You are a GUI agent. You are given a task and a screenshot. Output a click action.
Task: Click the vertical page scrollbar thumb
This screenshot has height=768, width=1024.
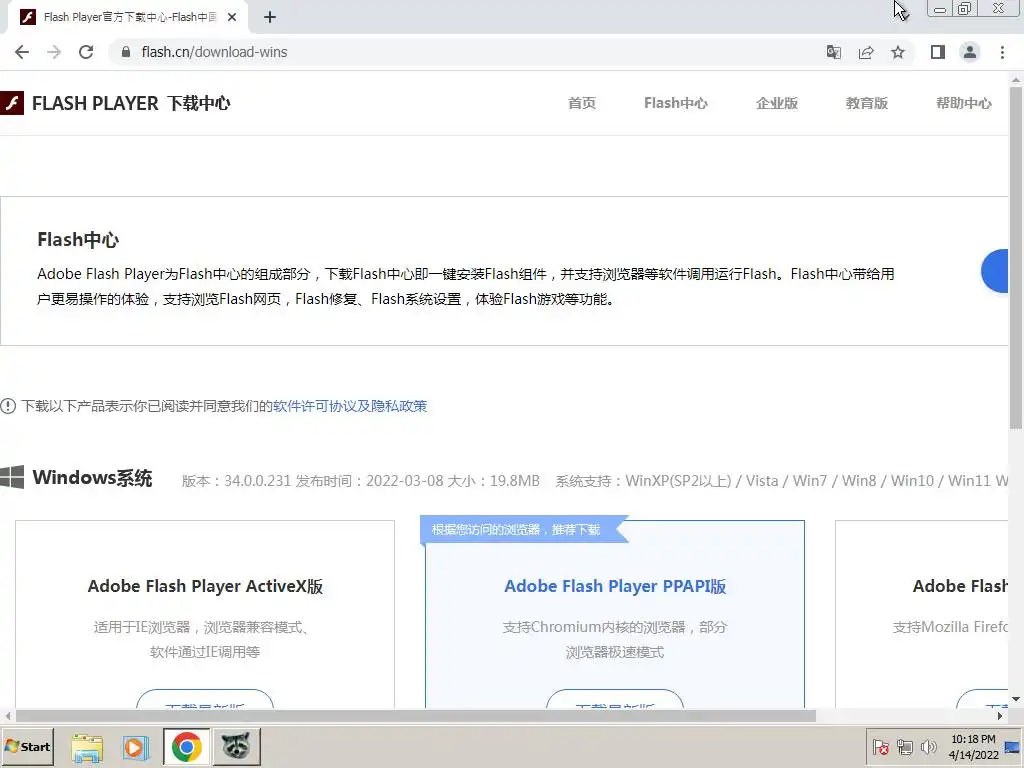coord(1016,258)
